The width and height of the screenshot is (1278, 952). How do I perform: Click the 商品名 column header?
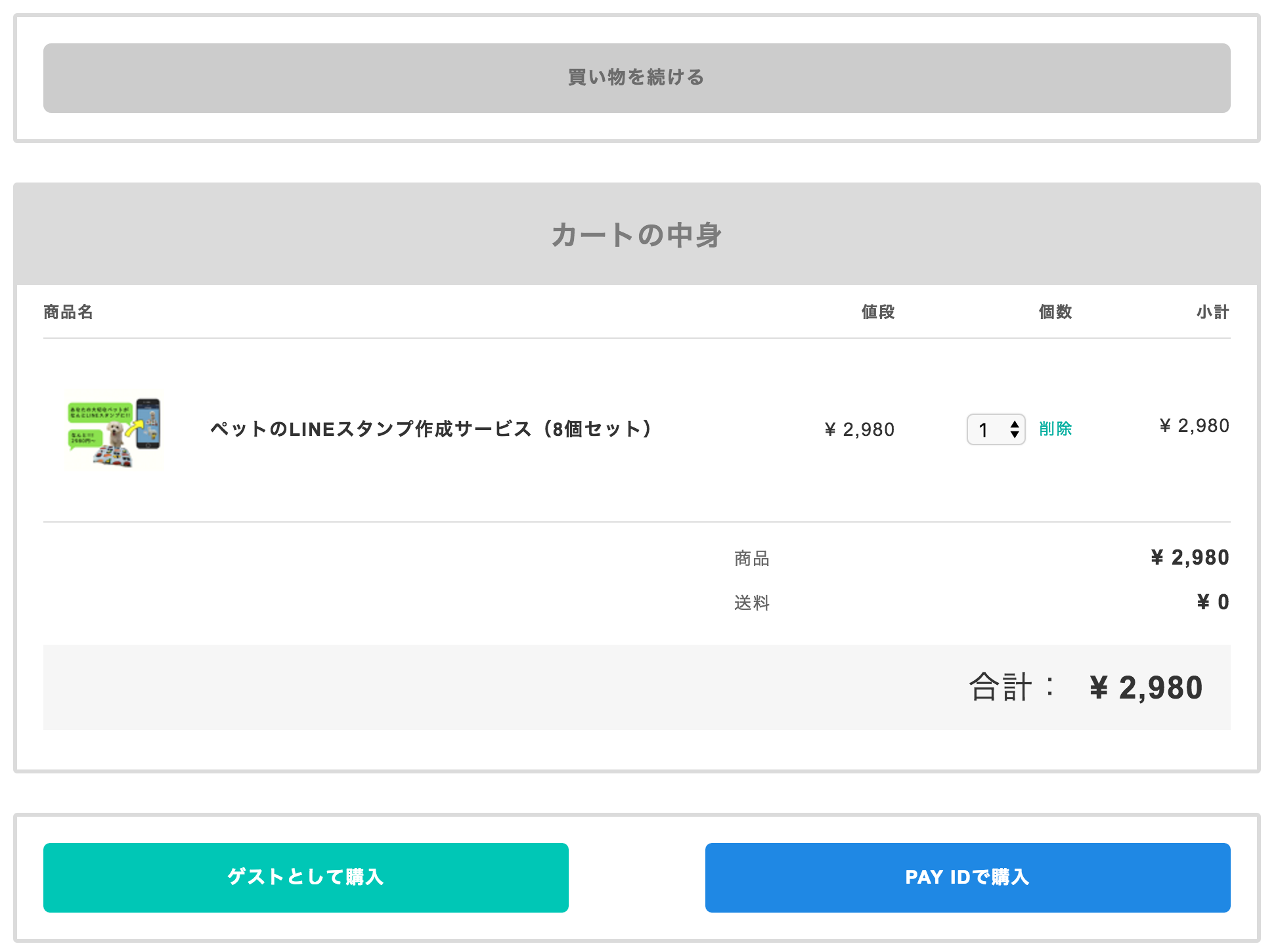68,312
